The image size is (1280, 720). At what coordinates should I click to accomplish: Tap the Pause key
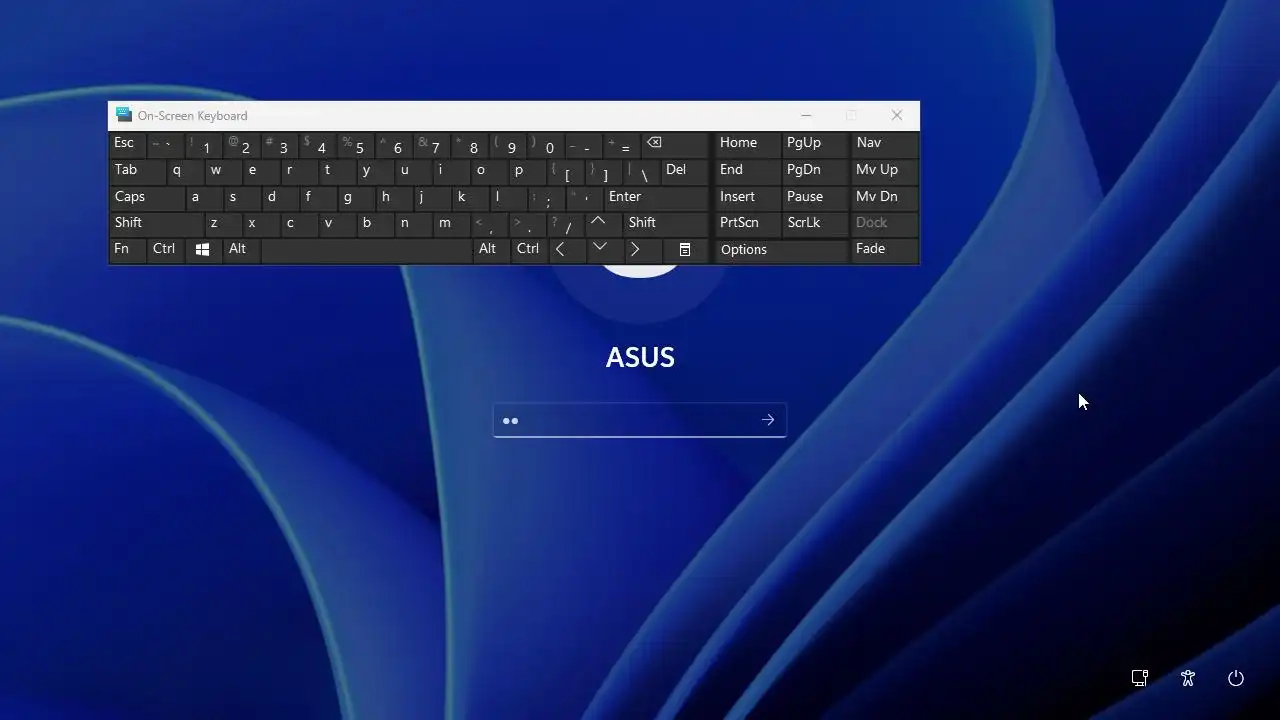pyautogui.click(x=814, y=197)
